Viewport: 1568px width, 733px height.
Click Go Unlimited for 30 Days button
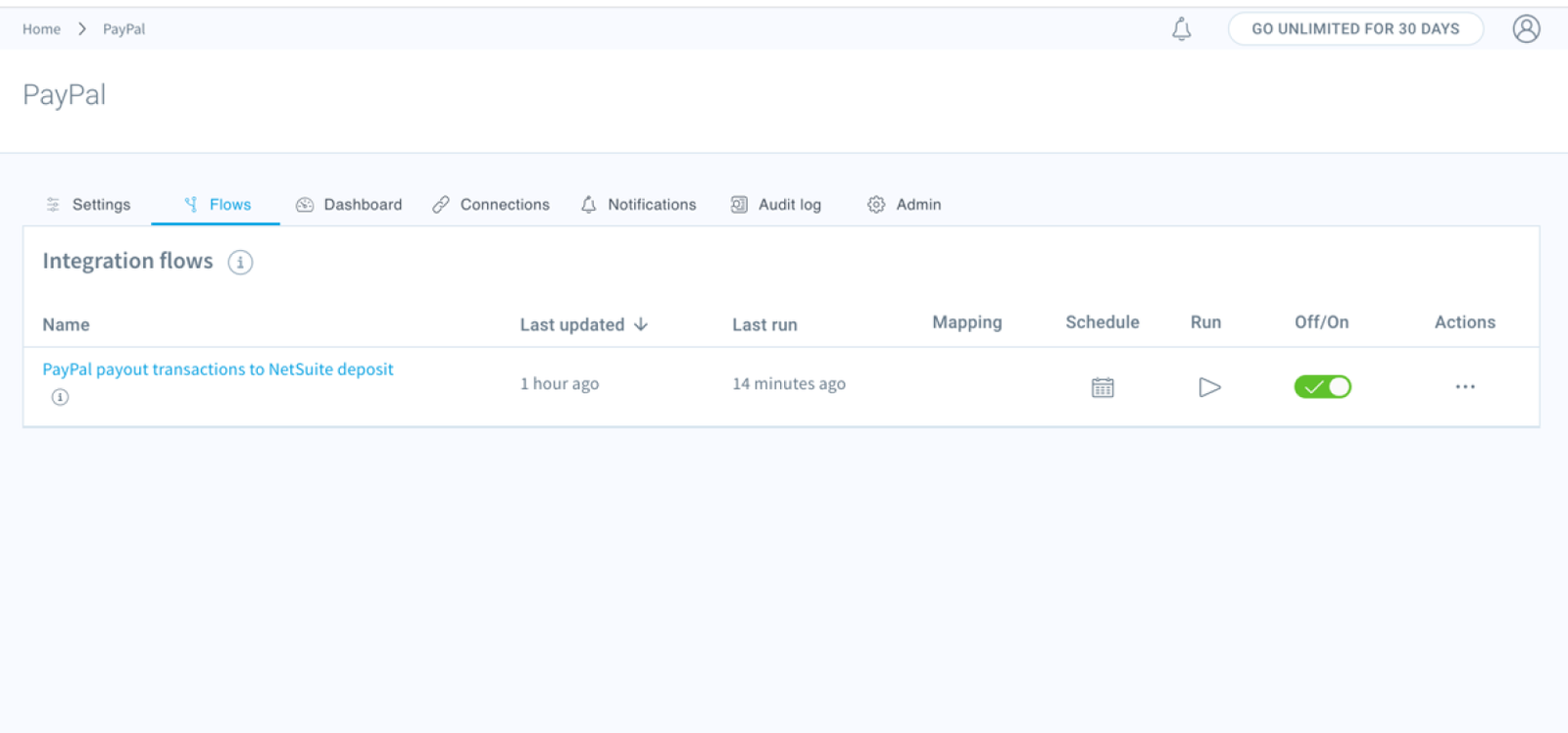(x=1355, y=29)
